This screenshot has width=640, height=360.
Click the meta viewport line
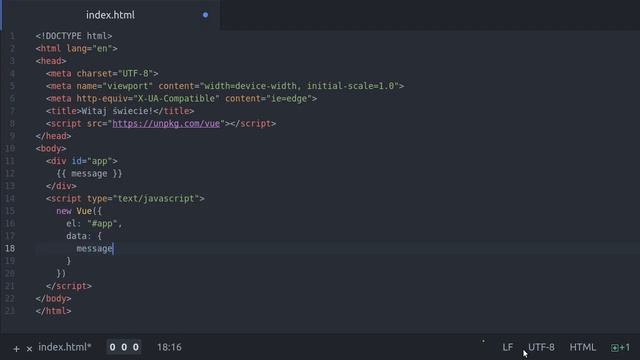[225, 86]
